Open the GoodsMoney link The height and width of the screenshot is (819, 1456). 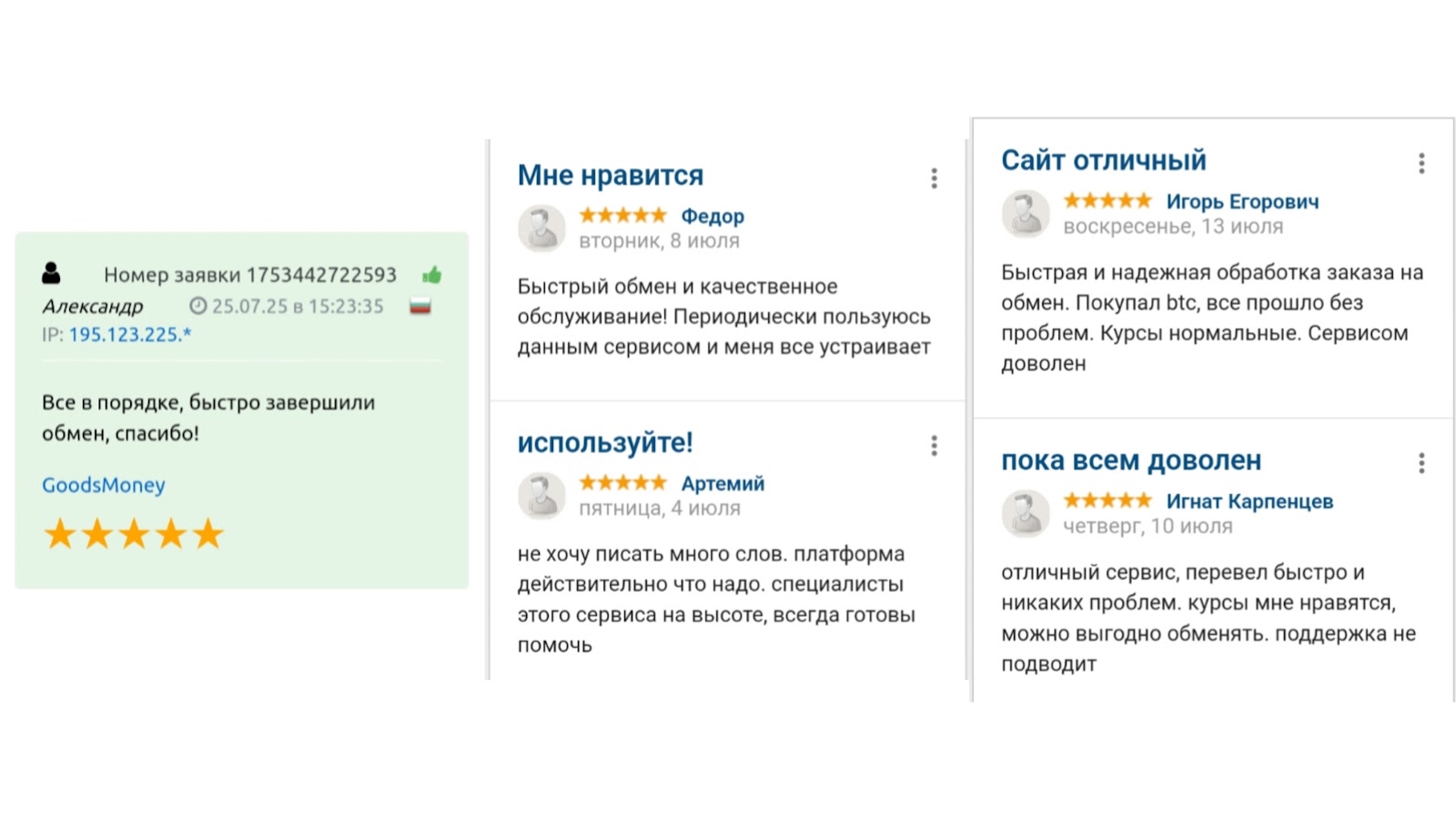104,485
